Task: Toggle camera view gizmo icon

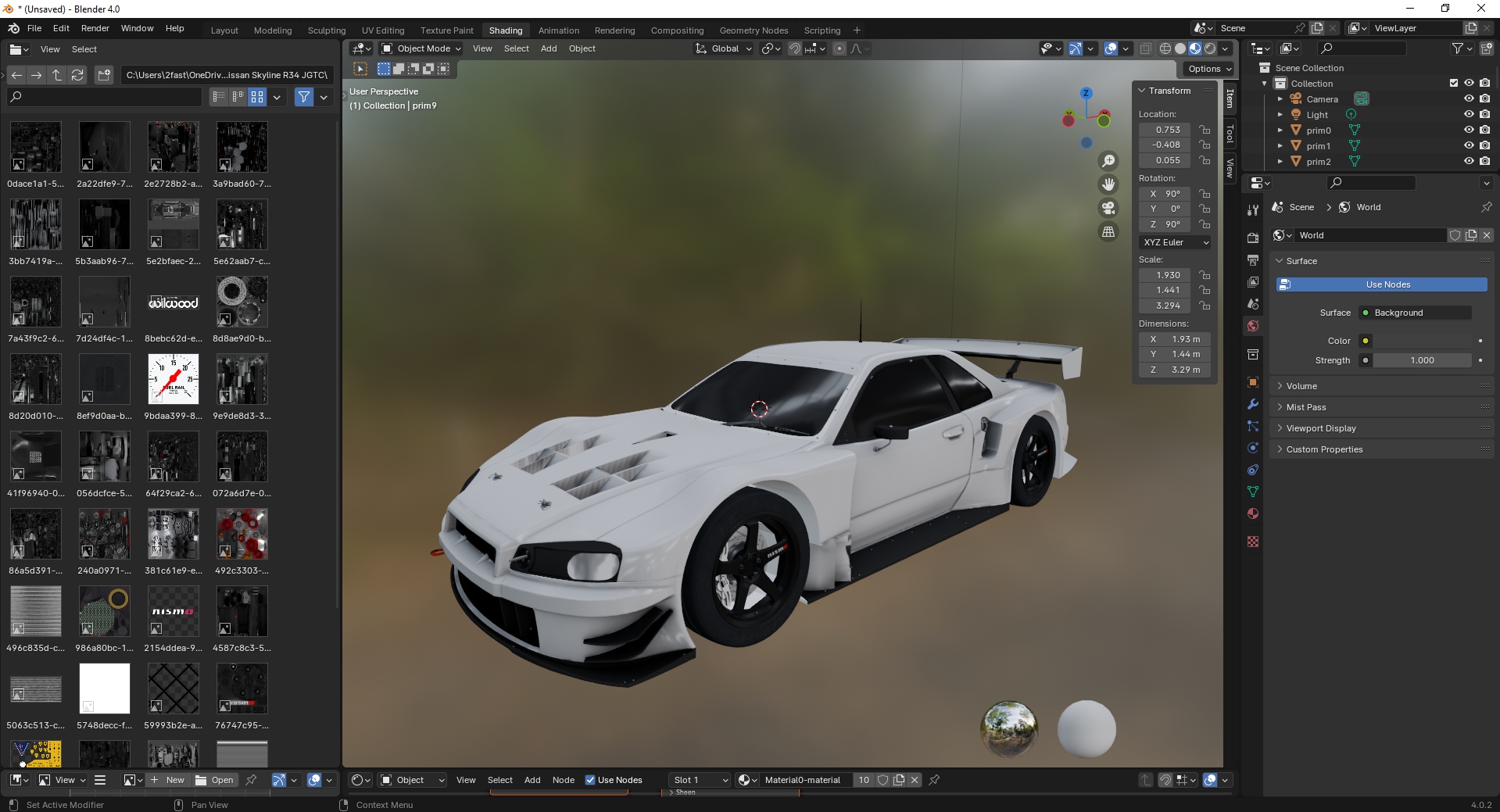Action: (1108, 208)
